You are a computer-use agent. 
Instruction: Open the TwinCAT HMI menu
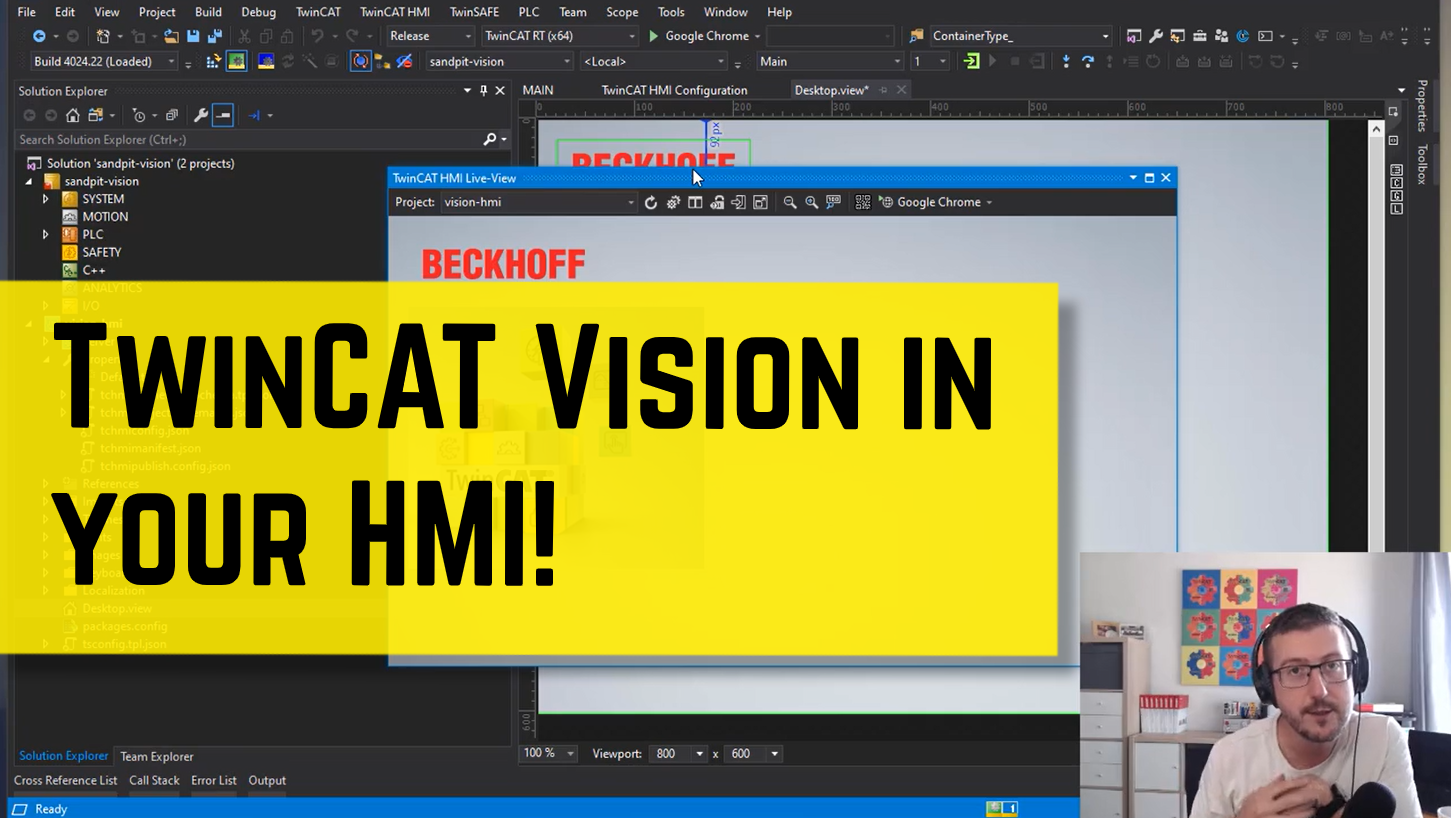(395, 12)
